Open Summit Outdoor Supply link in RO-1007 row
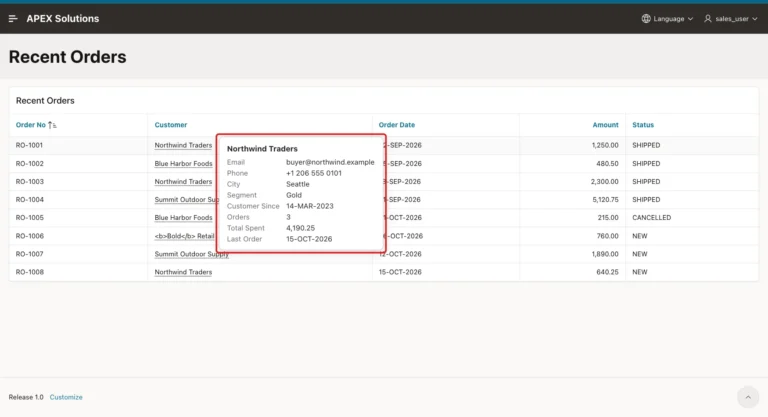The height and width of the screenshot is (417, 768). 192,254
